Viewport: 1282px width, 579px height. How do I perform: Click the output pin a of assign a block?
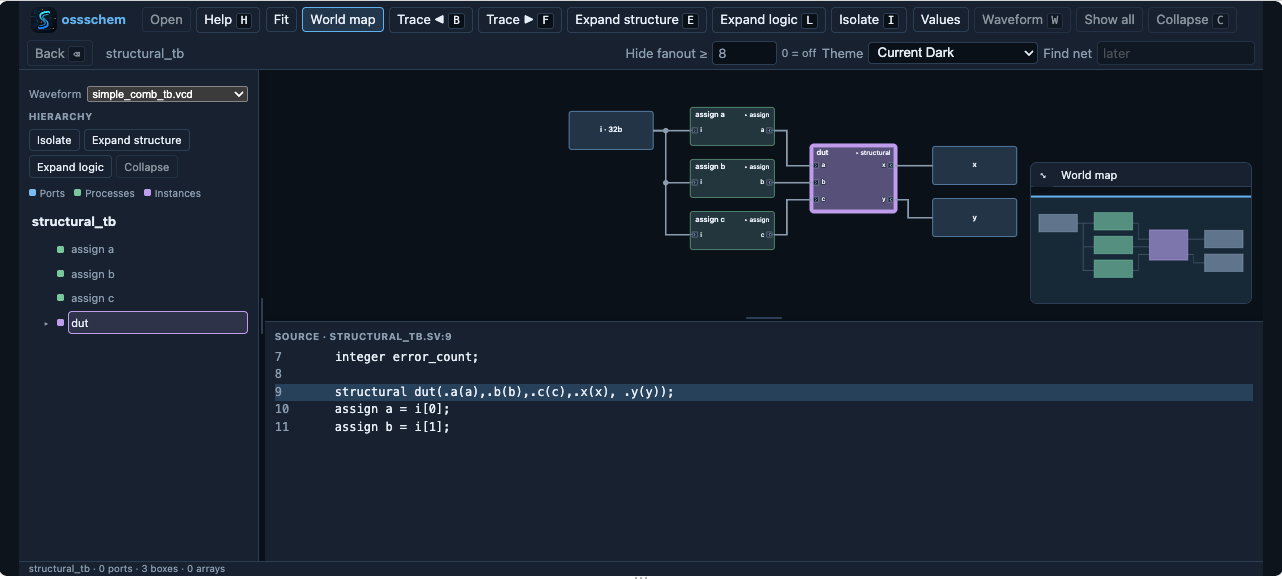[x=769, y=130]
